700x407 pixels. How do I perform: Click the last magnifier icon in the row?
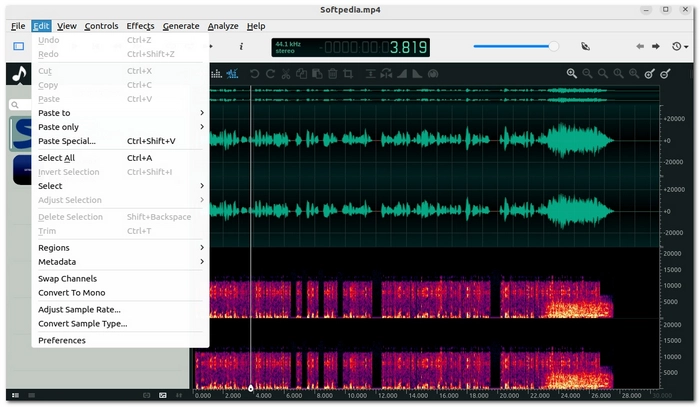[634, 74]
